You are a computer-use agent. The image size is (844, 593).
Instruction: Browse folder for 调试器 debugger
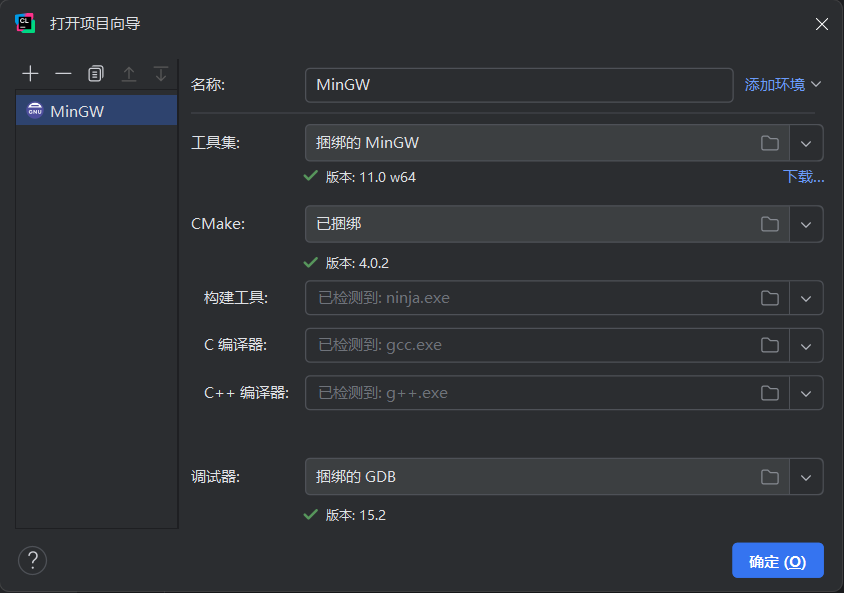pos(770,477)
